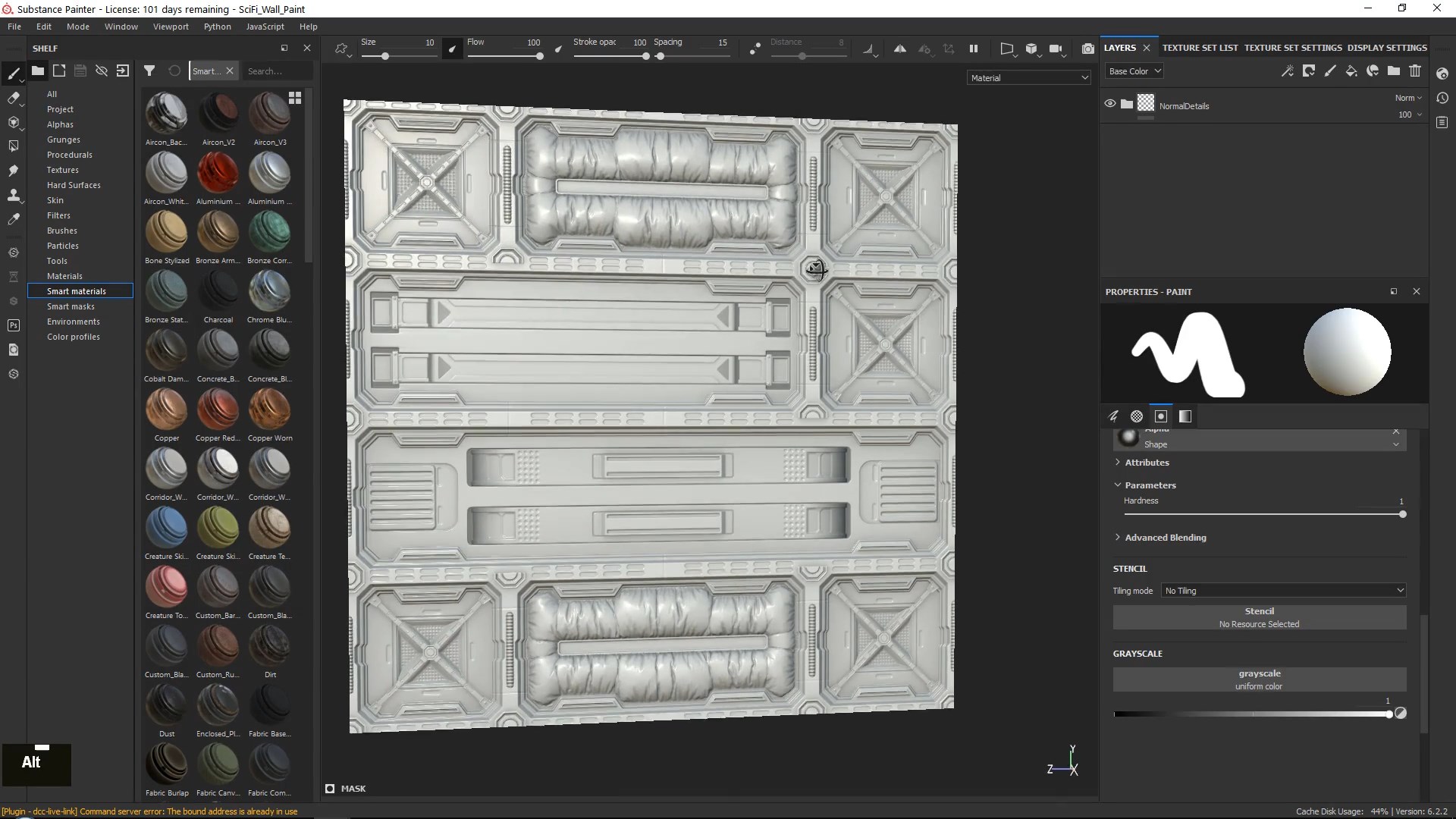Switch to Texture Set List tab
This screenshot has height=819, width=1456.
(x=1200, y=48)
